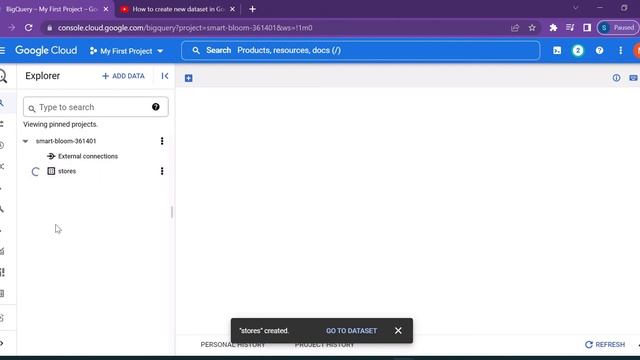Select the stores dataset
This screenshot has height=360, width=640.
[x=67, y=171]
